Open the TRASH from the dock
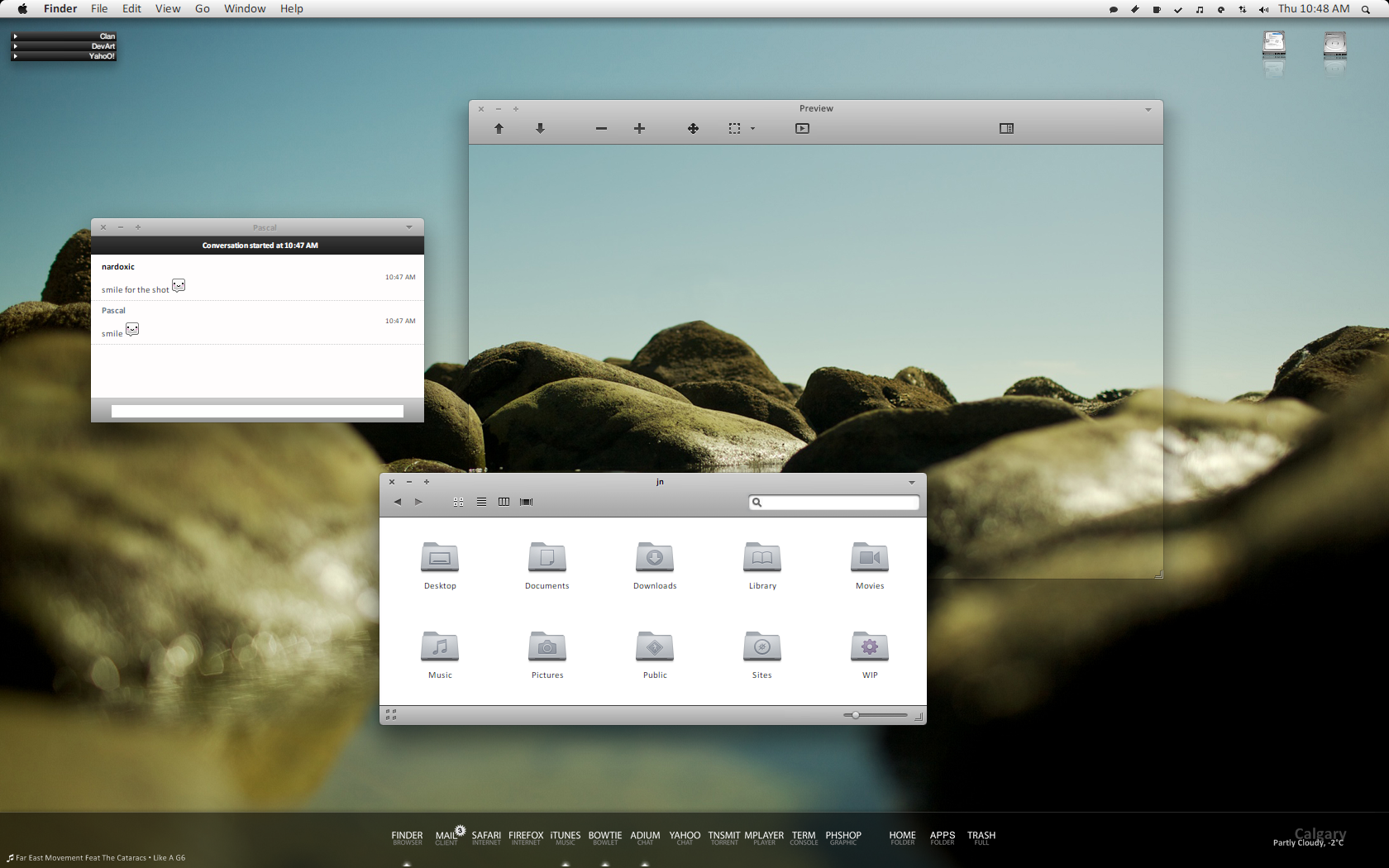Viewport: 1389px width, 868px height. [981, 838]
